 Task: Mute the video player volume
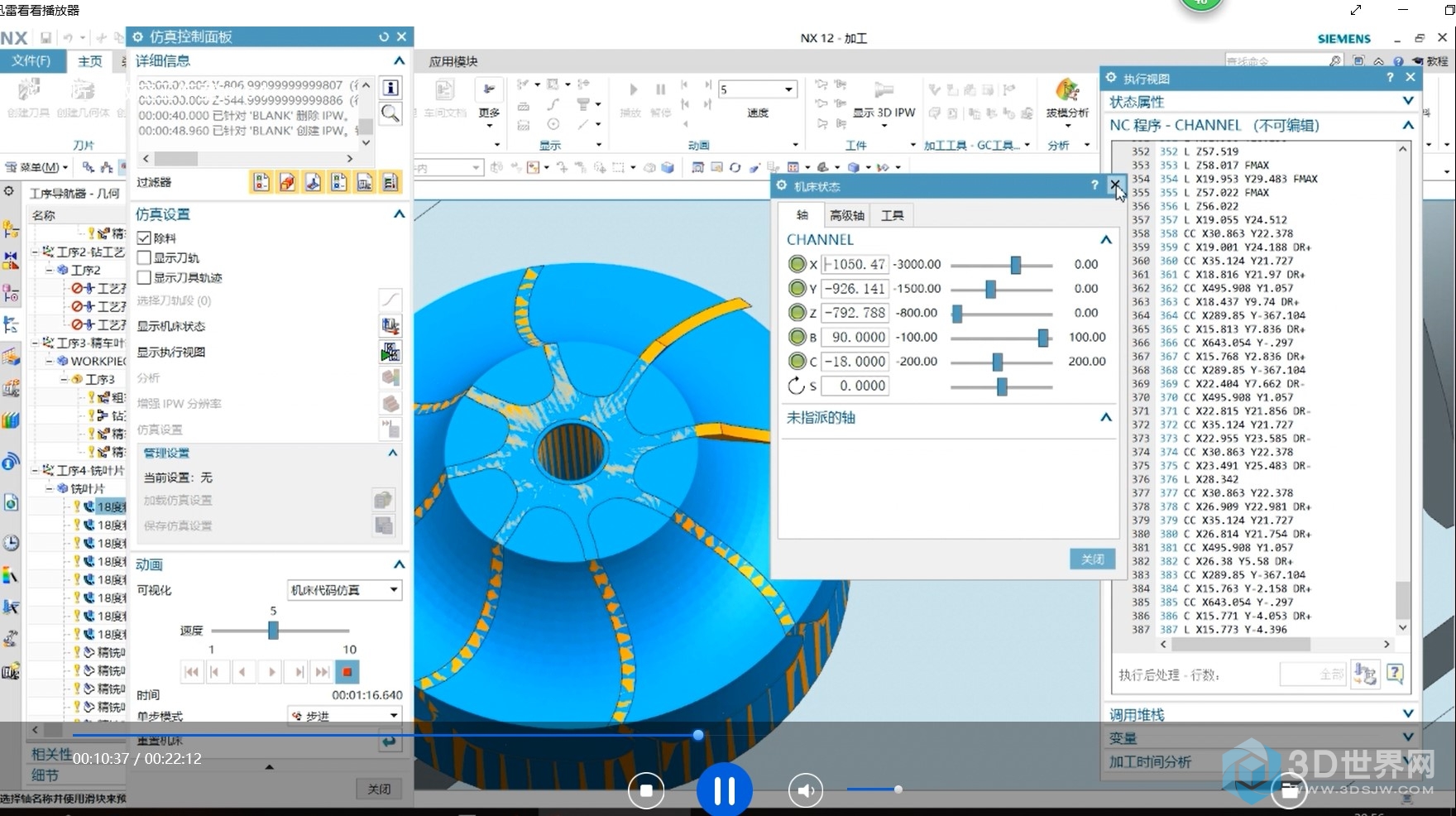click(805, 790)
